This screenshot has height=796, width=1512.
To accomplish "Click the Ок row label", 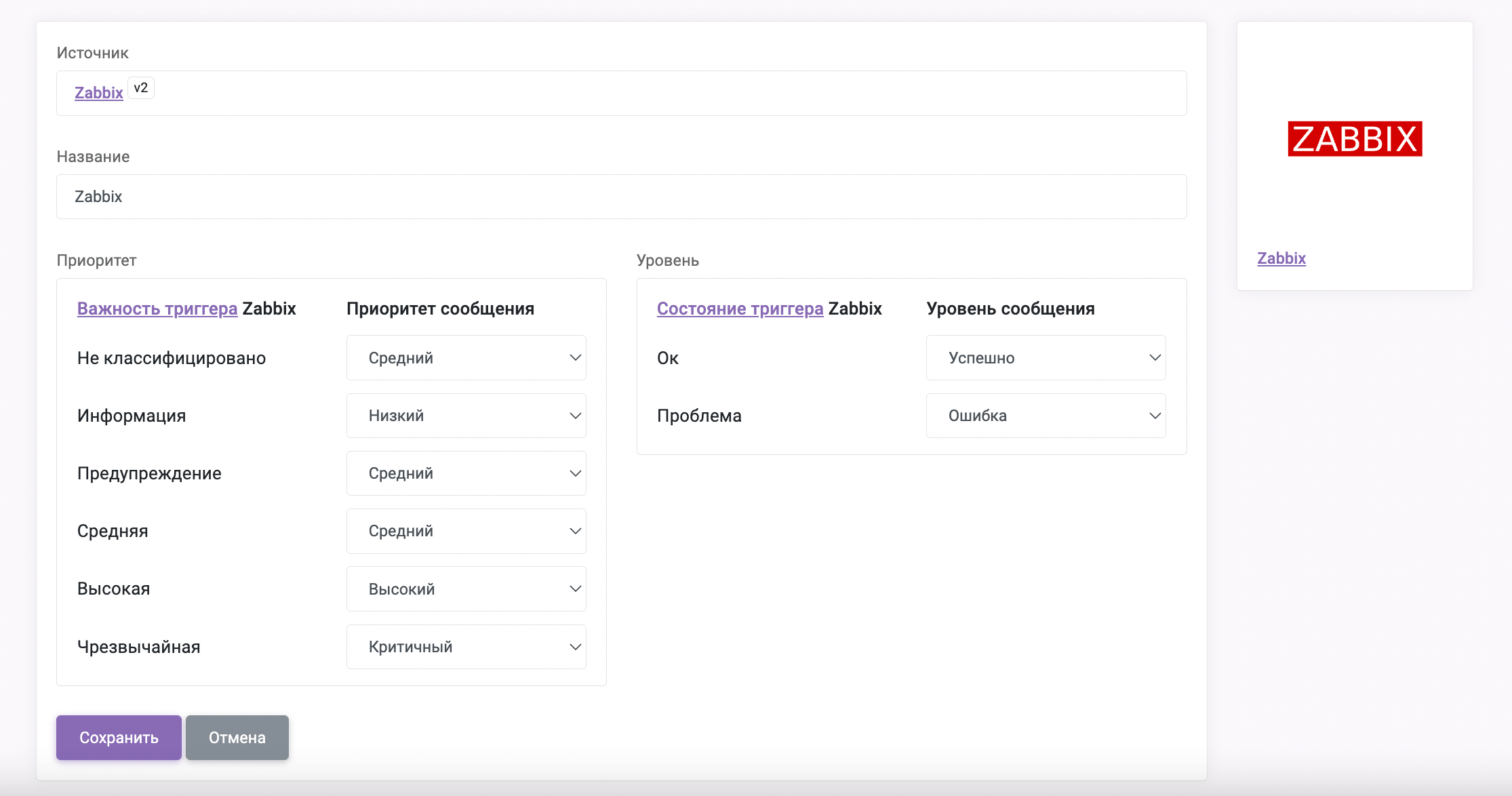I will 668,358.
